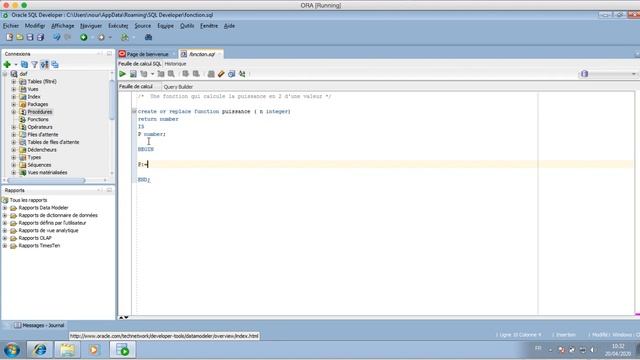This screenshot has width=640, height=360.
Task: Select Types in the connection tree
Action: pyautogui.click(x=34, y=158)
